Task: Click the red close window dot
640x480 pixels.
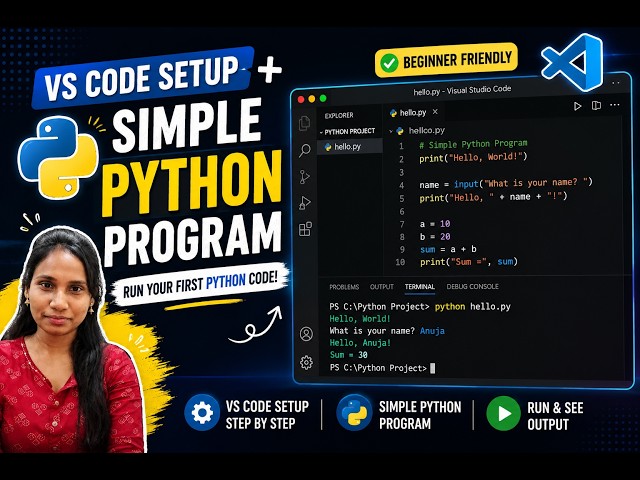Action: (x=301, y=99)
